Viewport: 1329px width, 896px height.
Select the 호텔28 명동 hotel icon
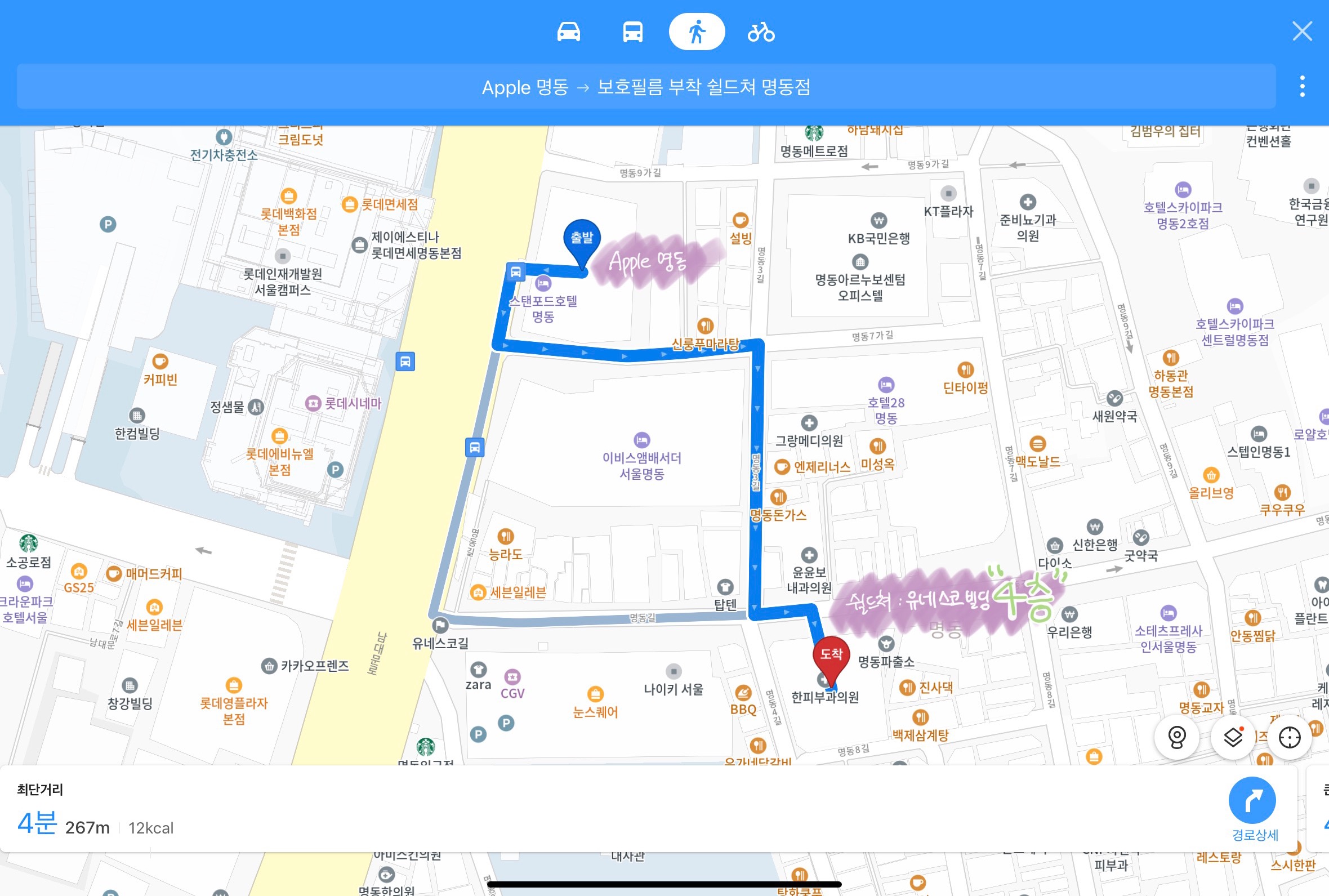tap(886, 385)
